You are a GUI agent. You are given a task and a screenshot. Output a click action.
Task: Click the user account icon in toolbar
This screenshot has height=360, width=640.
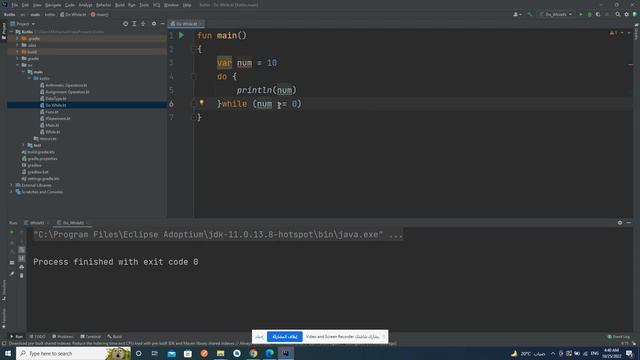point(517,14)
